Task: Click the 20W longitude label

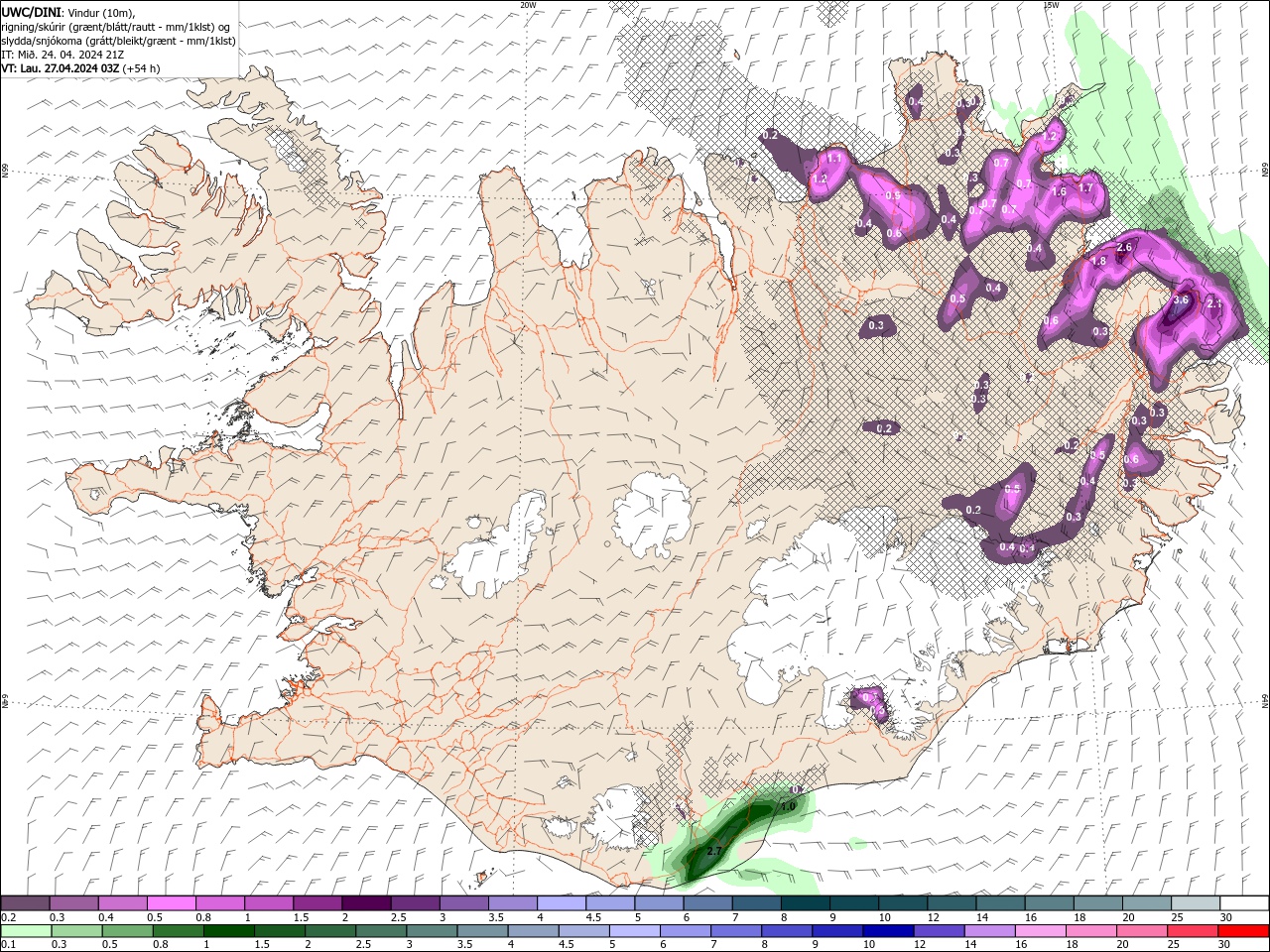Action: coord(528,4)
